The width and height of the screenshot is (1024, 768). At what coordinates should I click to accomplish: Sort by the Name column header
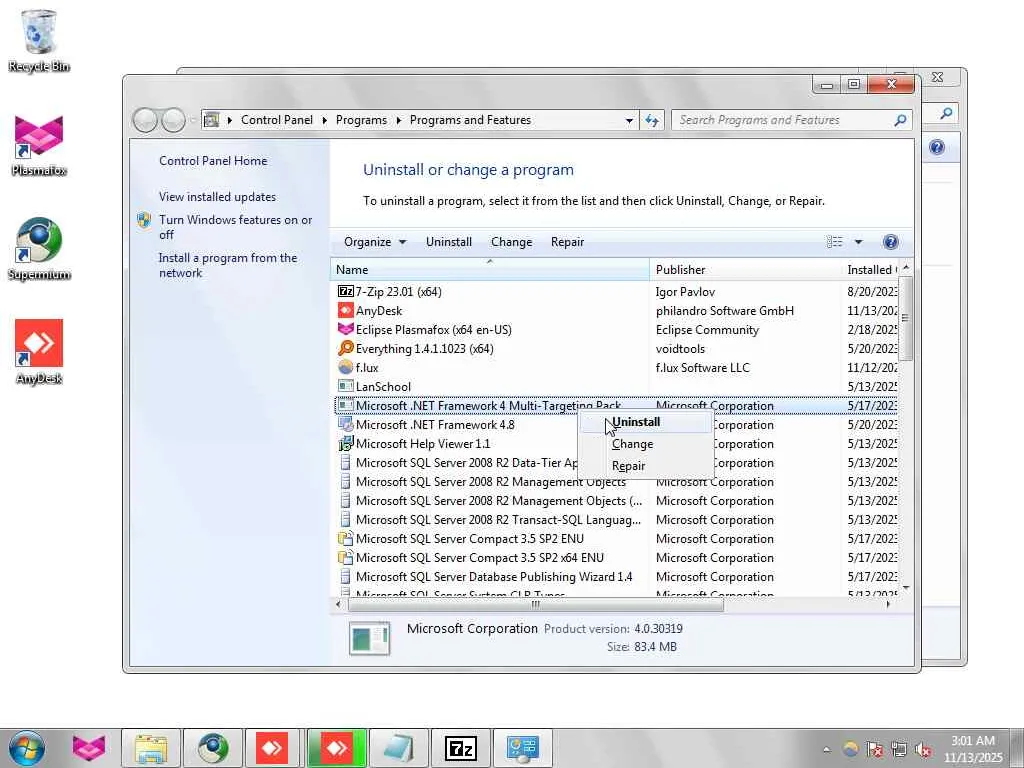click(490, 270)
